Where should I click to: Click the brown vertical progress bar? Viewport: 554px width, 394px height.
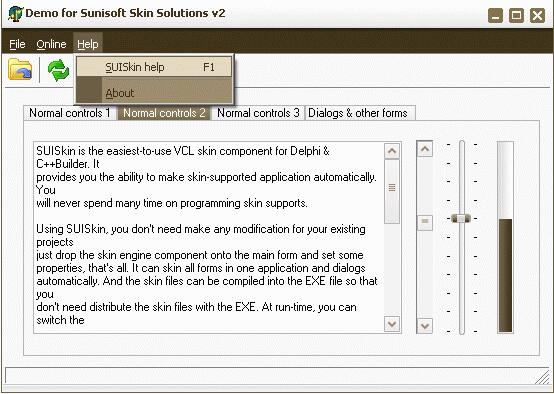coord(505,237)
